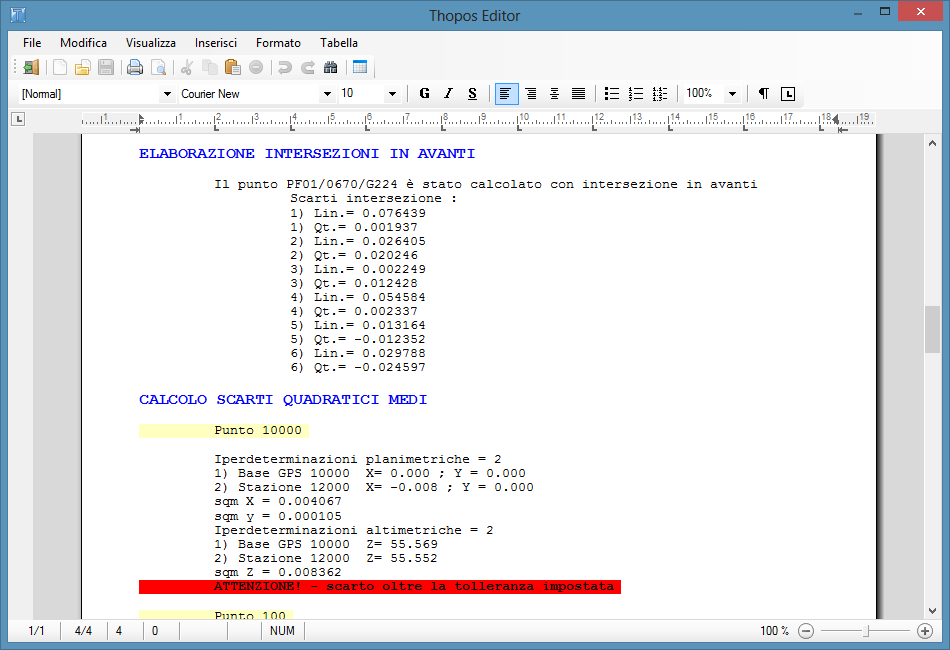Click the line sqm X = 0.004067
Viewport: 950px width, 650px height.
coord(278,502)
